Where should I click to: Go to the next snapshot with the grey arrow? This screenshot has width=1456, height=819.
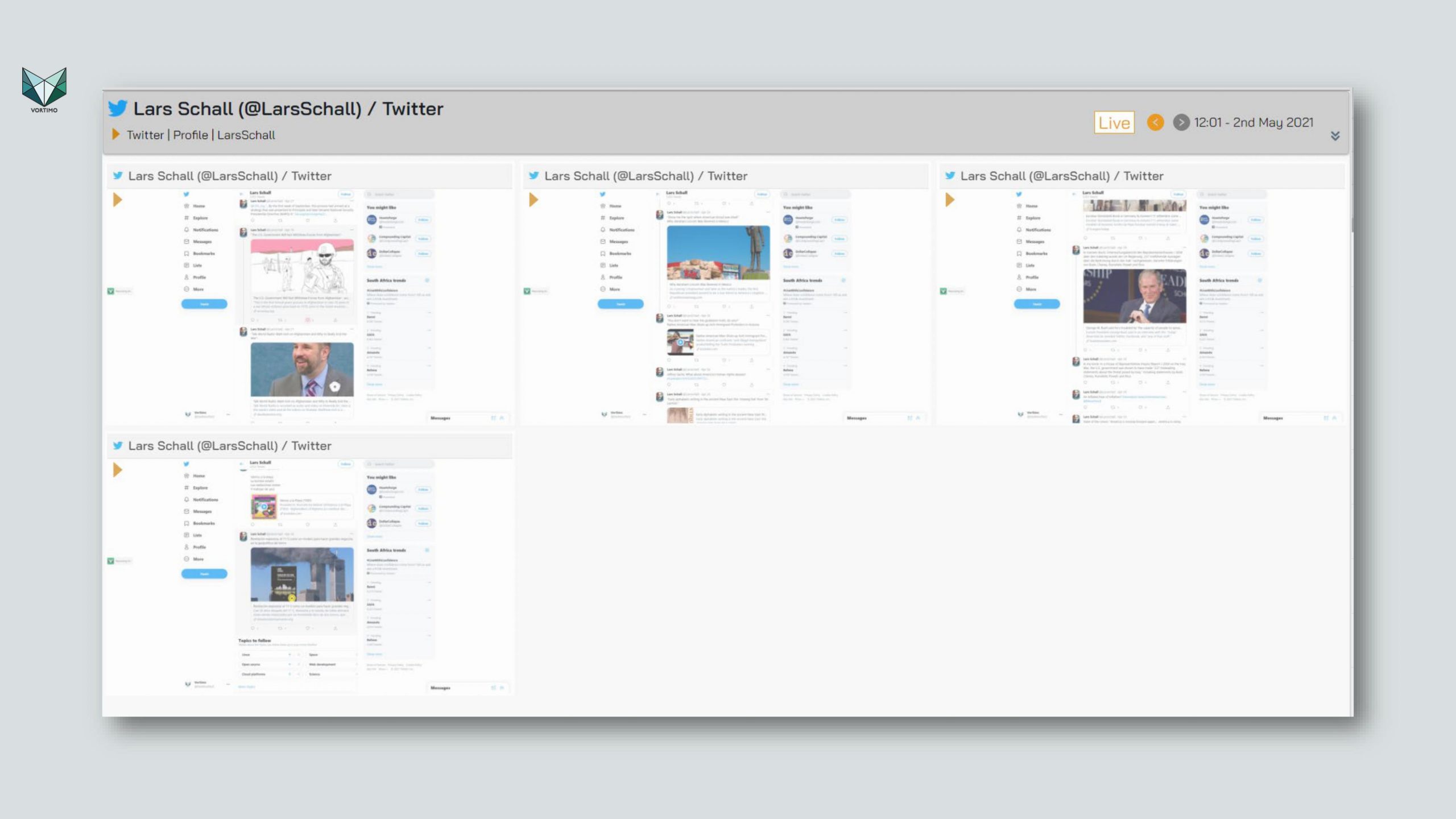pyautogui.click(x=1181, y=122)
